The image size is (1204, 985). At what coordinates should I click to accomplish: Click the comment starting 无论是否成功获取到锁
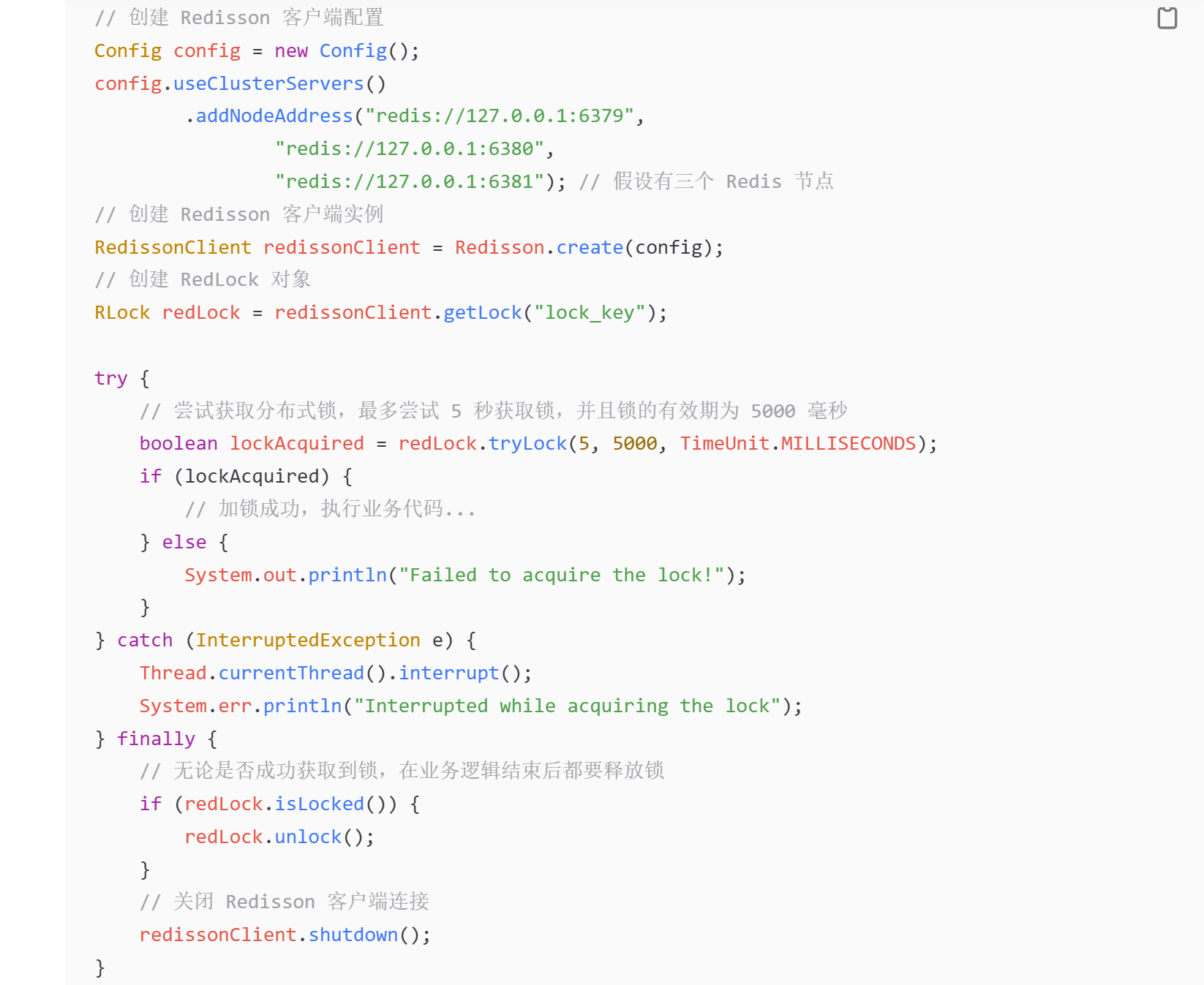coord(402,771)
